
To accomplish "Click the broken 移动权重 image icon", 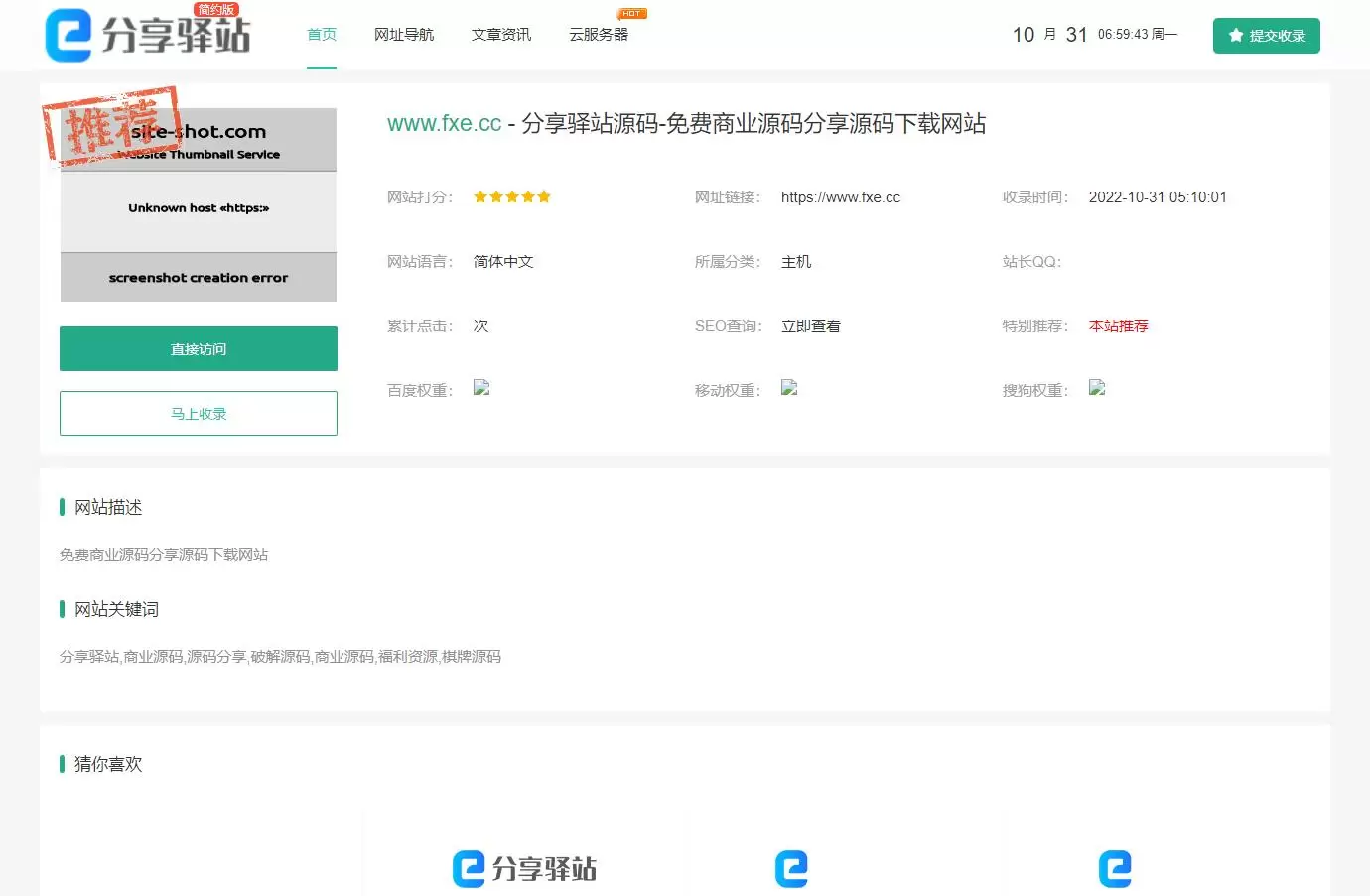I will coord(789,388).
